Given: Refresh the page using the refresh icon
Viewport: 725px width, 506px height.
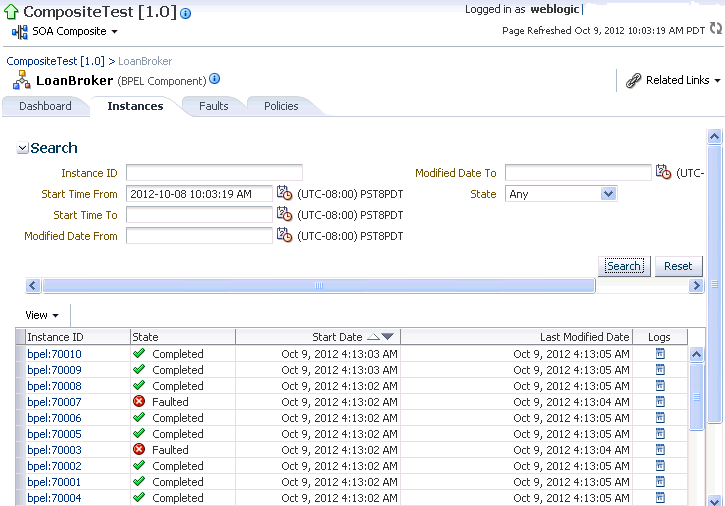Looking at the screenshot, I should point(715,29).
